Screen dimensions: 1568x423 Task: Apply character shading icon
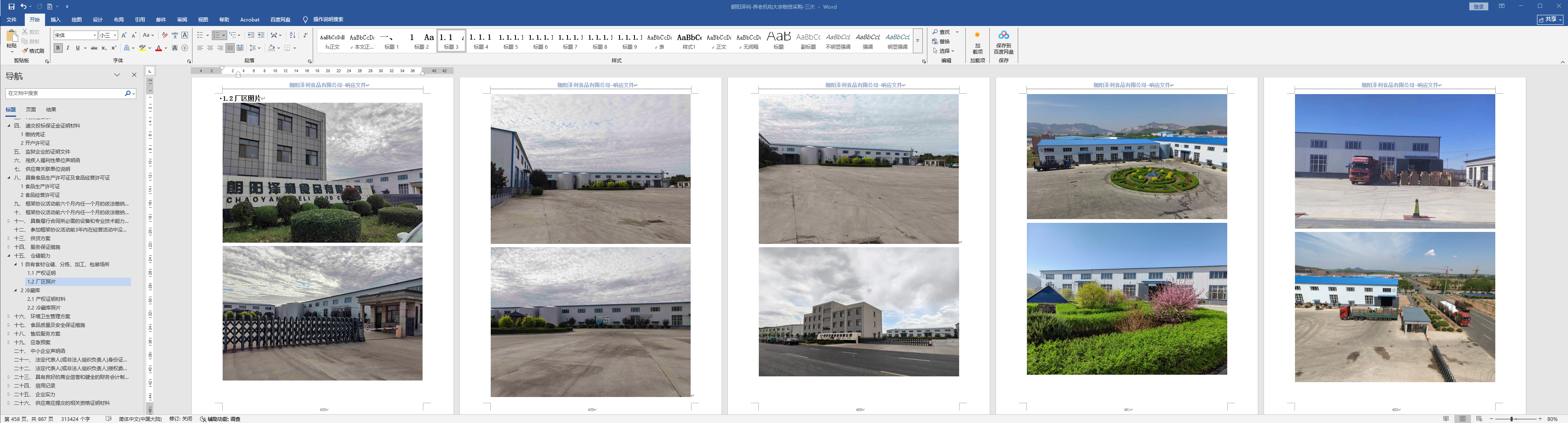175,48
